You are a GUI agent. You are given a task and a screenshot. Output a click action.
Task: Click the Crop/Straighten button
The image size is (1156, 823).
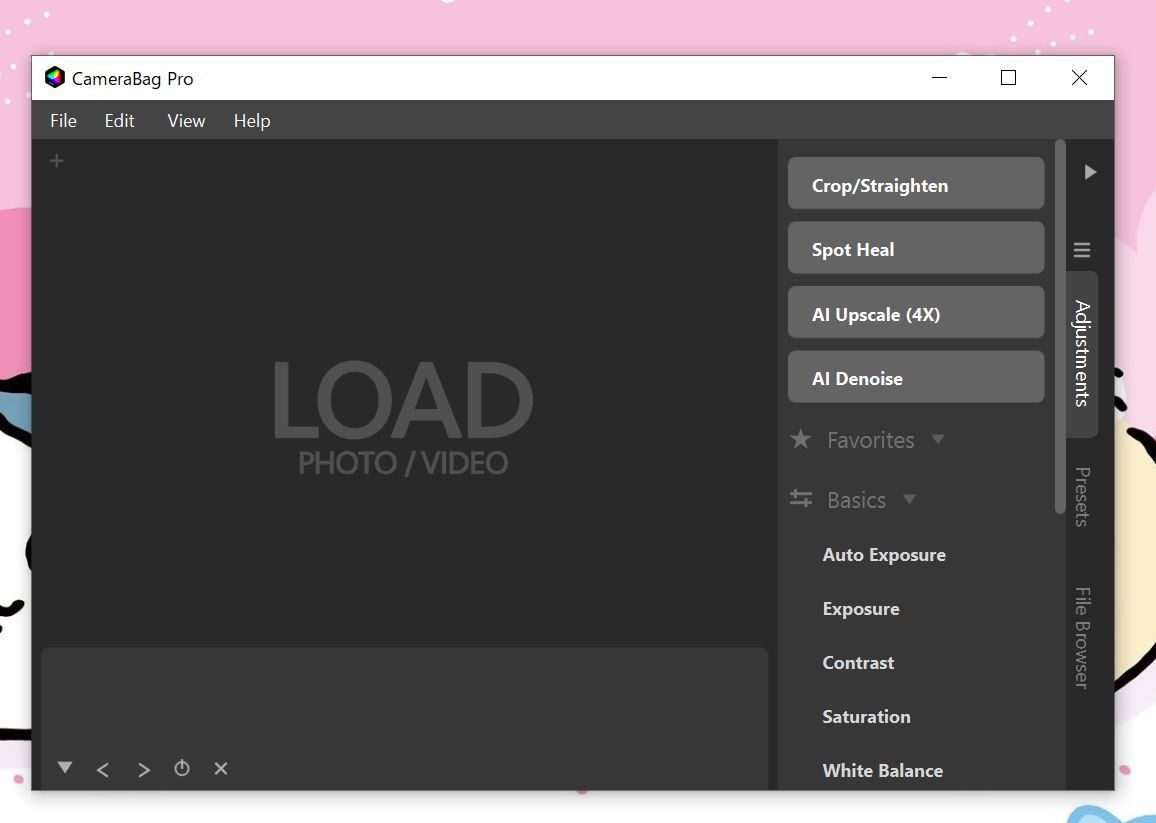click(915, 185)
